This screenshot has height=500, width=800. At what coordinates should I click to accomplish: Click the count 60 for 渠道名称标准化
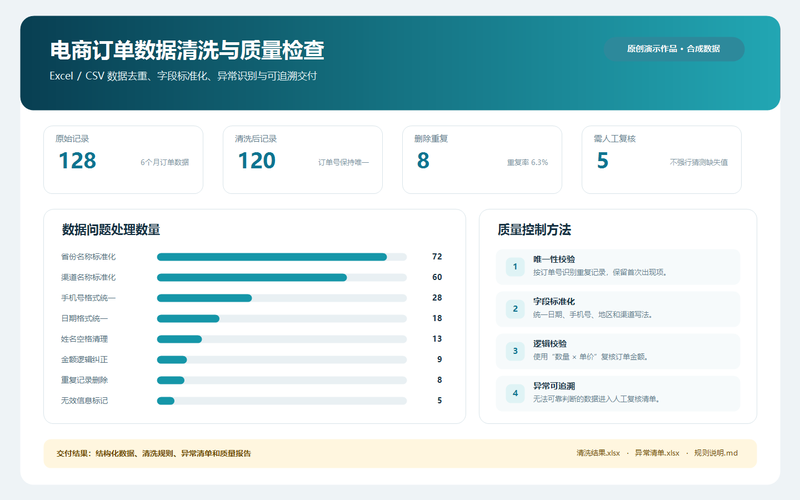click(x=437, y=277)
